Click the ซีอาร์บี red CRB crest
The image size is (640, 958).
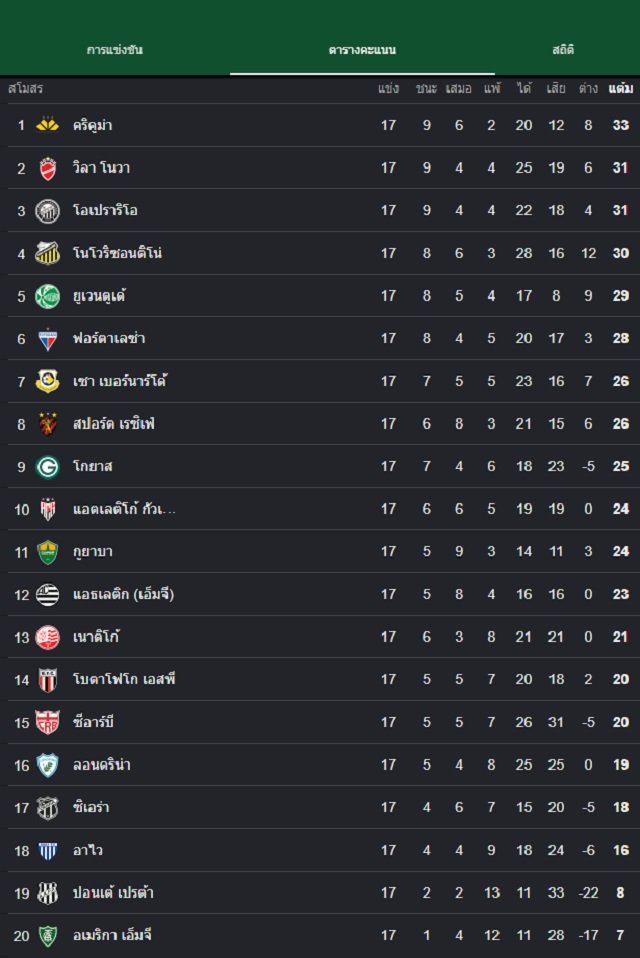pos(47,723)
